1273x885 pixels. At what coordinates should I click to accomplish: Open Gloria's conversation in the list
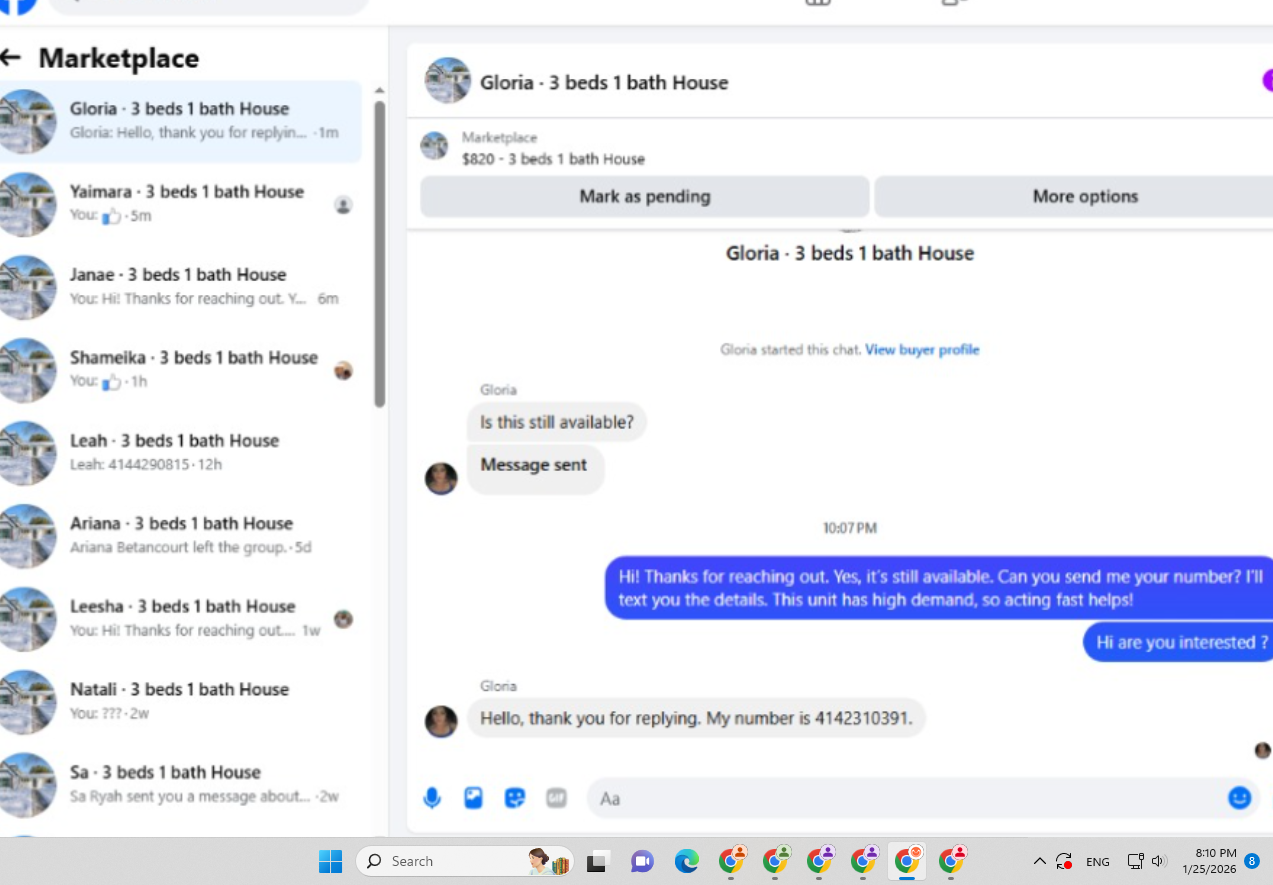pos(180,121)
